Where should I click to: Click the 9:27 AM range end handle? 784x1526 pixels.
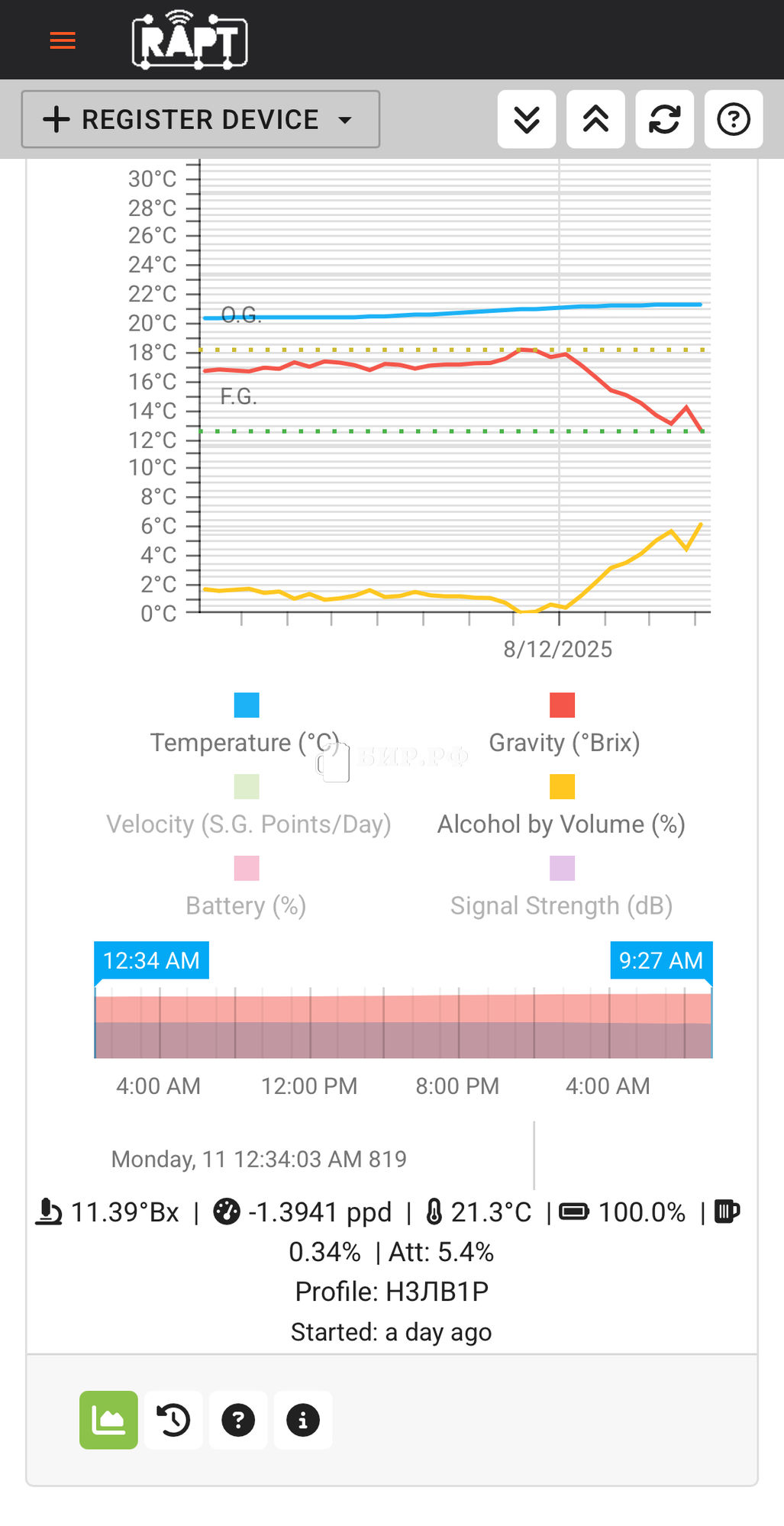point(660,960)
